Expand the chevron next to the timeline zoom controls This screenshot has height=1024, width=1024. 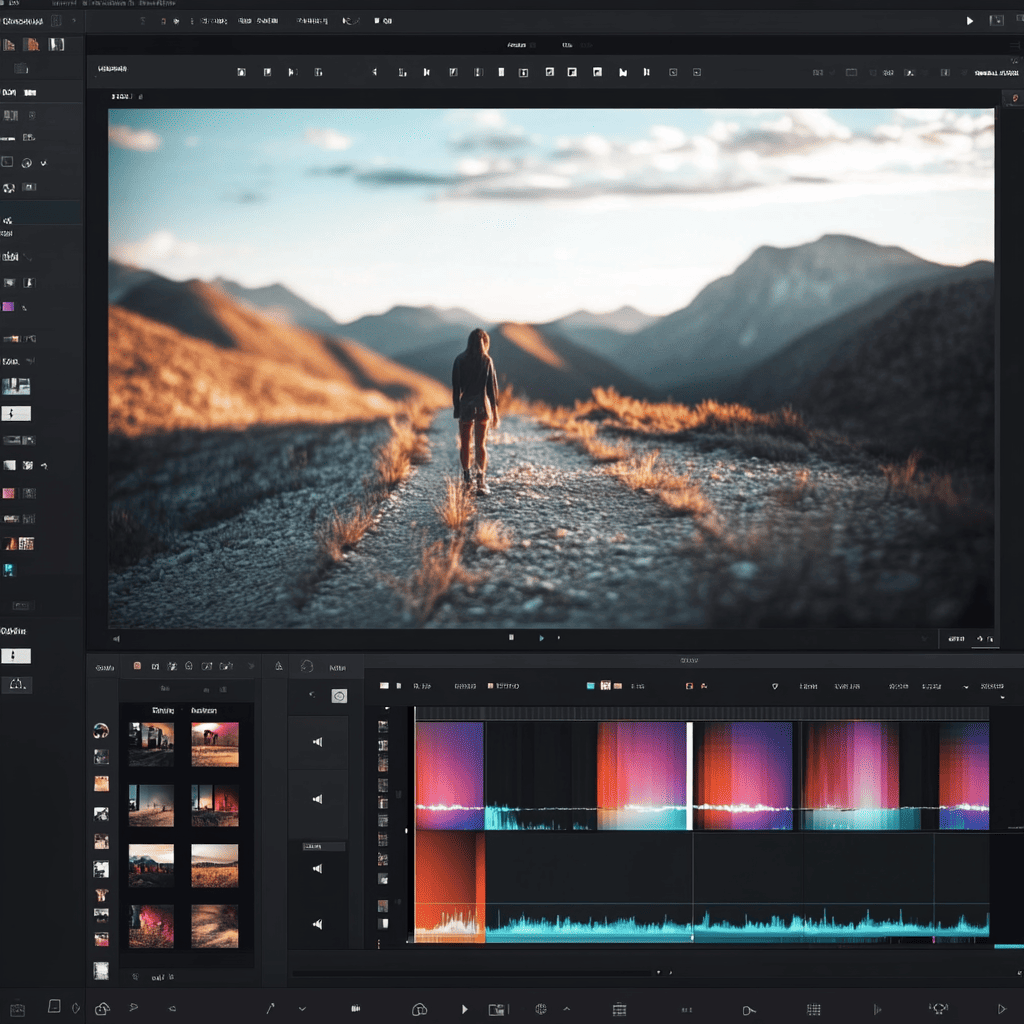point(966,687)
